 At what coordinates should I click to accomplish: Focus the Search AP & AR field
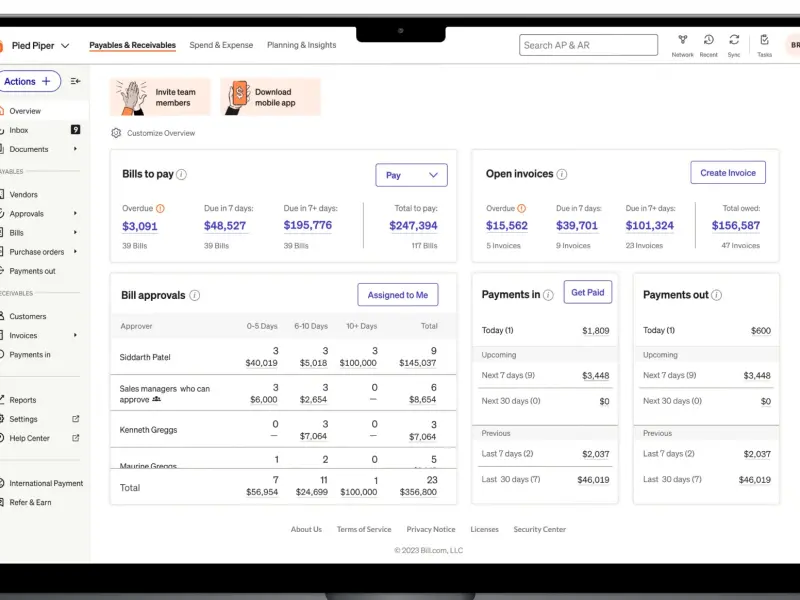pyautogui.click(x=588, y=45)
